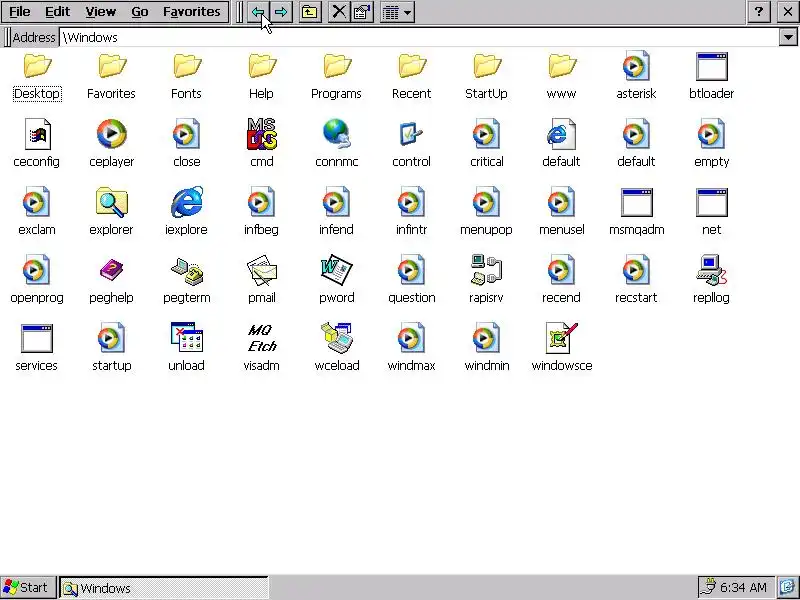The image size is (800, 600).
Task: Select the services window icon
Action: click(37, 338)
